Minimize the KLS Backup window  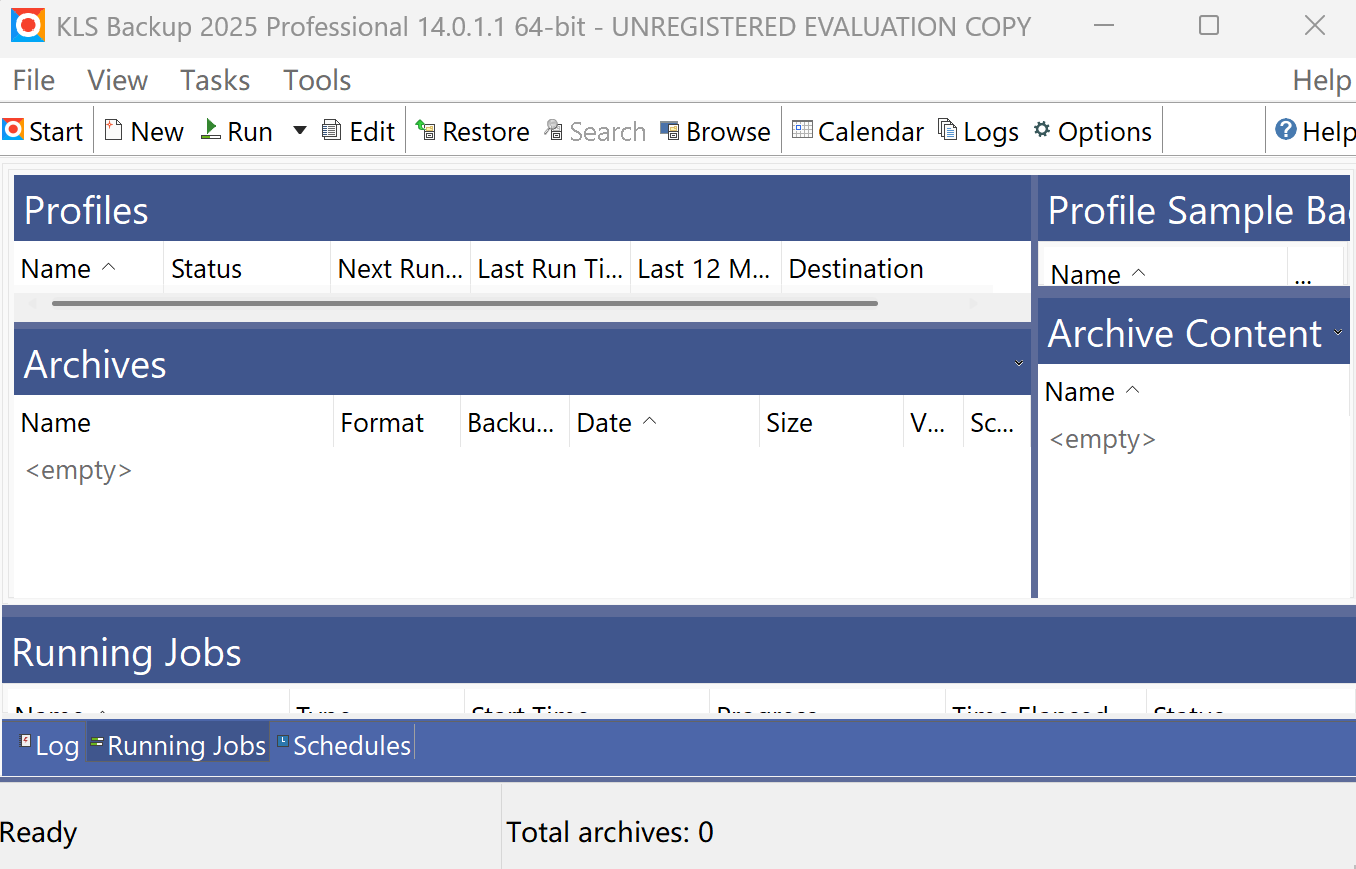pyautogui.click(x=1104, y=25)
